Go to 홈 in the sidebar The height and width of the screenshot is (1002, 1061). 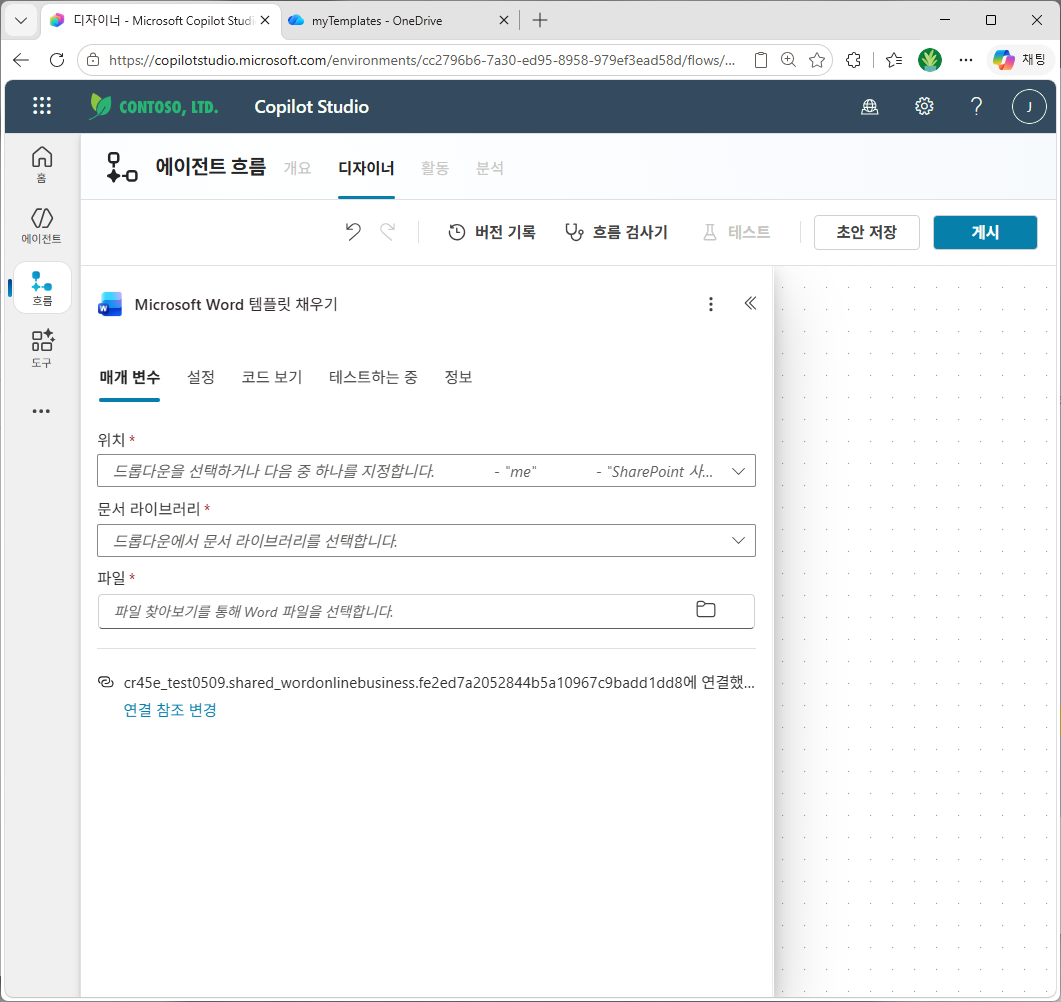(x=42, y=164)
